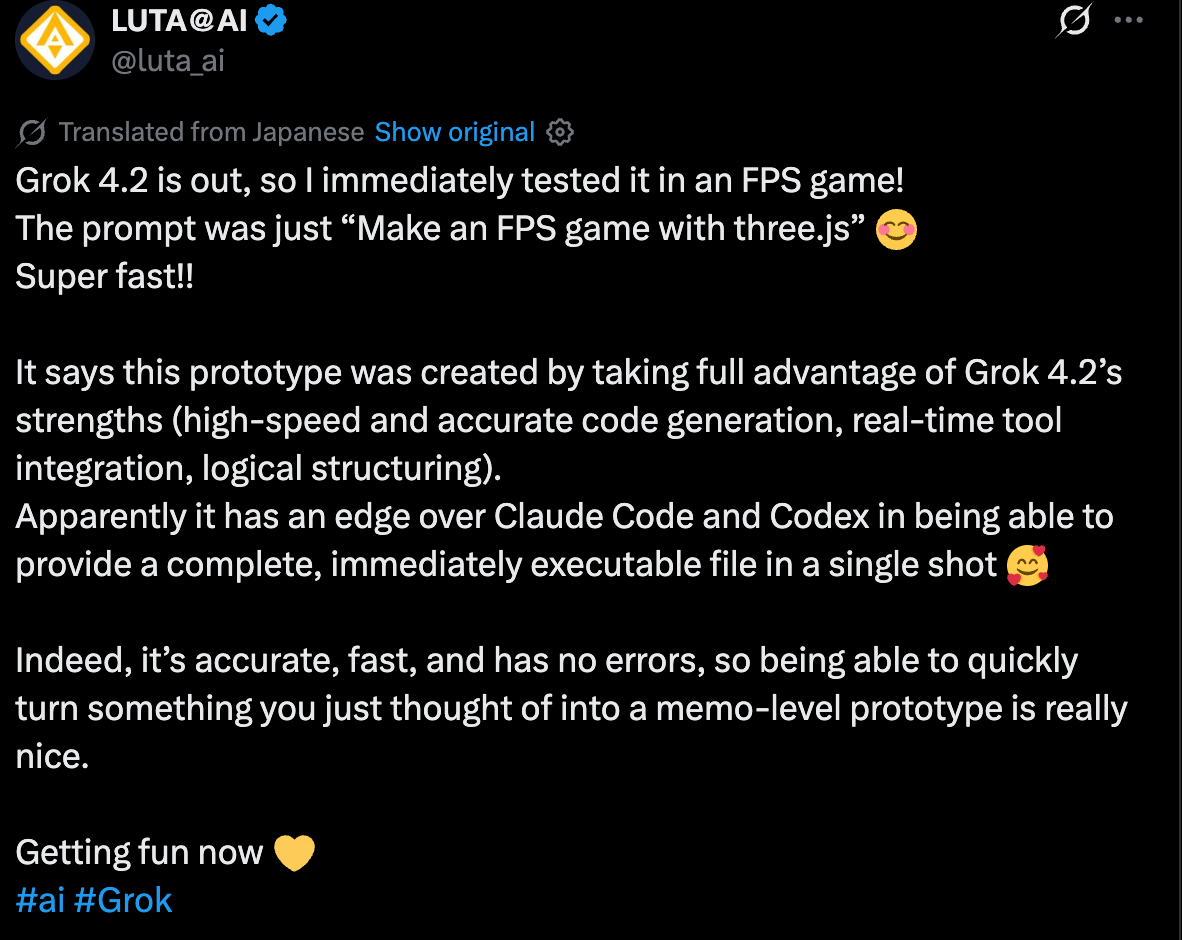Open translation settings gear icon
The image size is (1182, 940).
(561, 132)
